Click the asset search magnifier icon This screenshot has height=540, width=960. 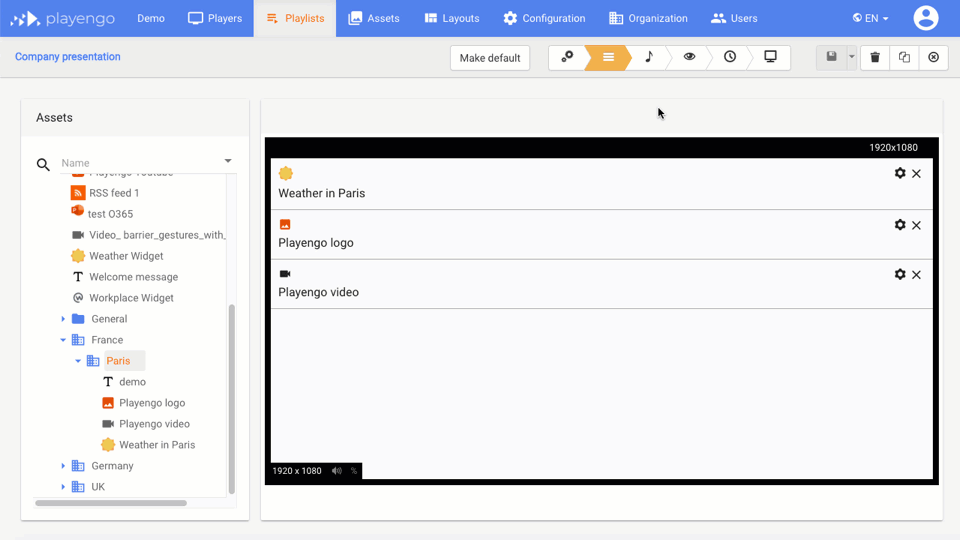43,164
